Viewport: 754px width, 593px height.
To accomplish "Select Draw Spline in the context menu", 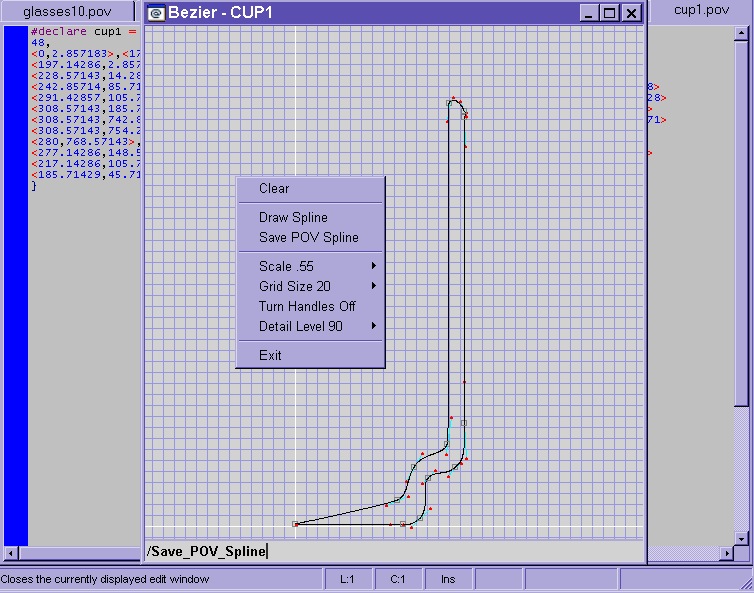I will pos(293,217).
